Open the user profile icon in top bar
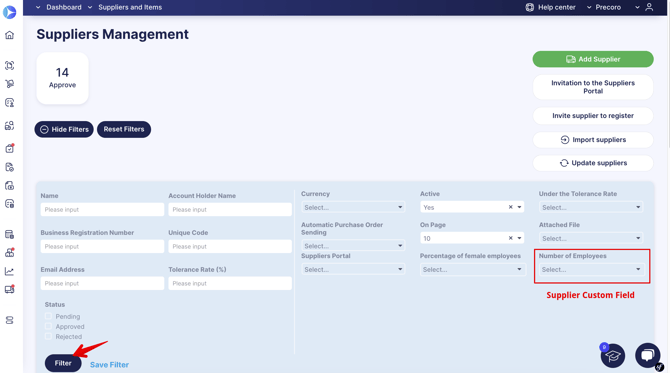This screenshot has width=670, height=373. click(x=649, y=7)
